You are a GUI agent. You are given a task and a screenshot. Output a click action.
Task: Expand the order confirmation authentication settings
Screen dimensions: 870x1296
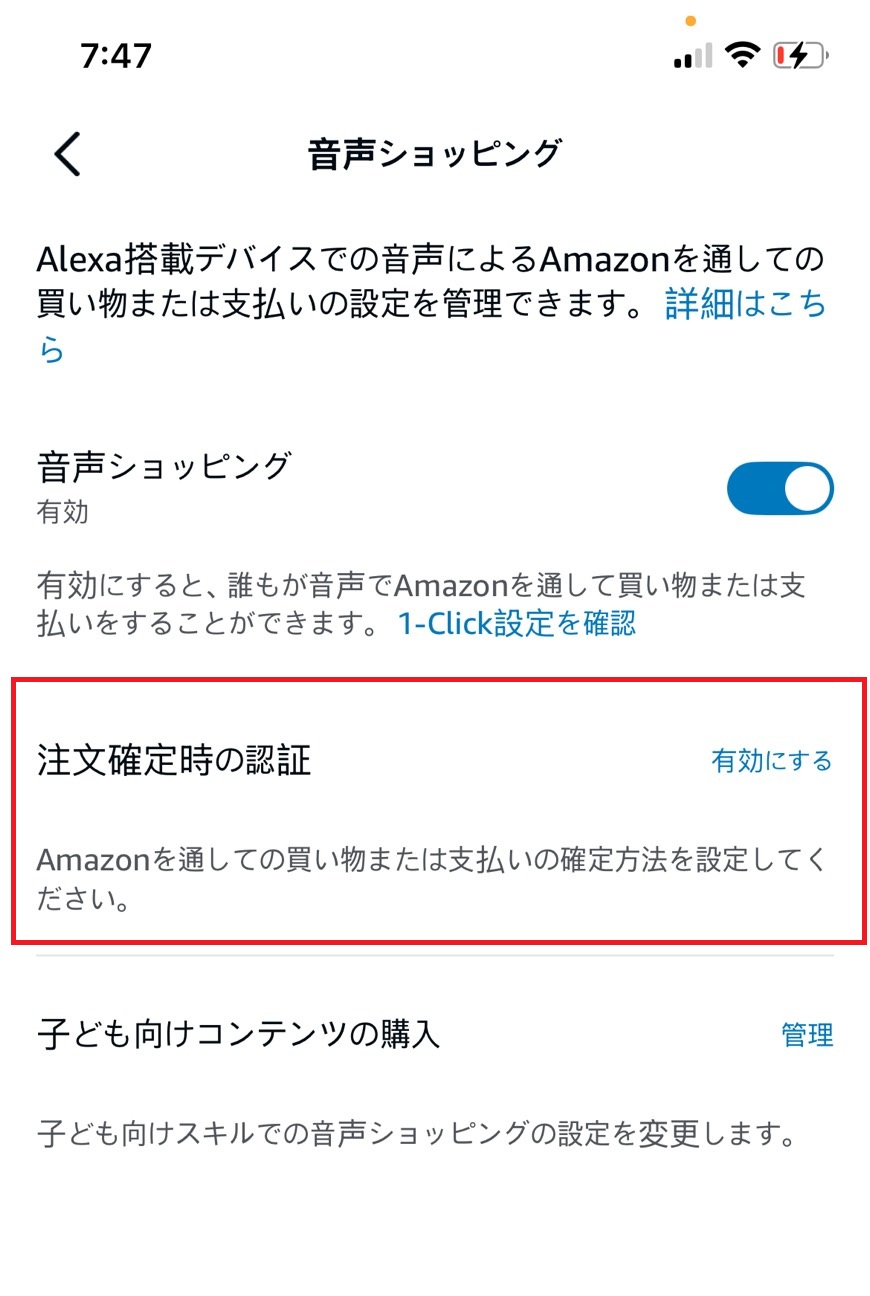[770, 760]
